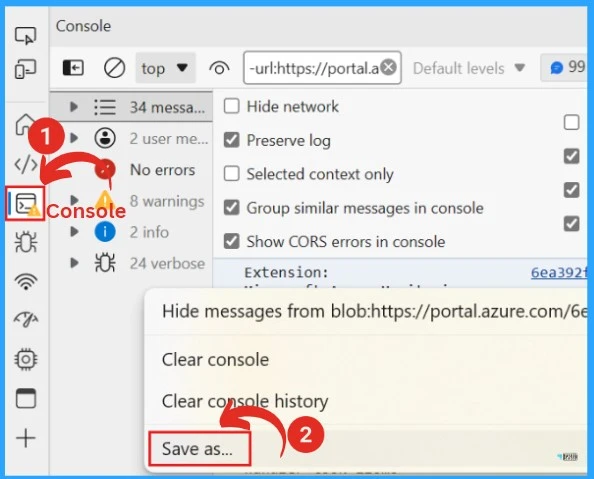
Task: Click the blue info circle icon
Action: (105, 232)
